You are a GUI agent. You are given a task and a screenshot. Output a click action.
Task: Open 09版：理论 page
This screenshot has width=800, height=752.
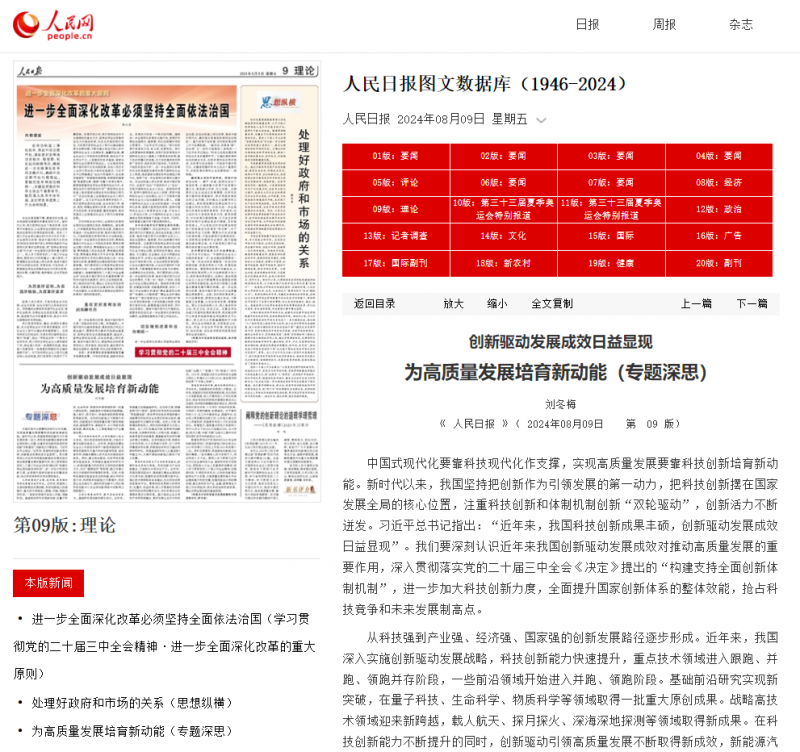(396, 209)
